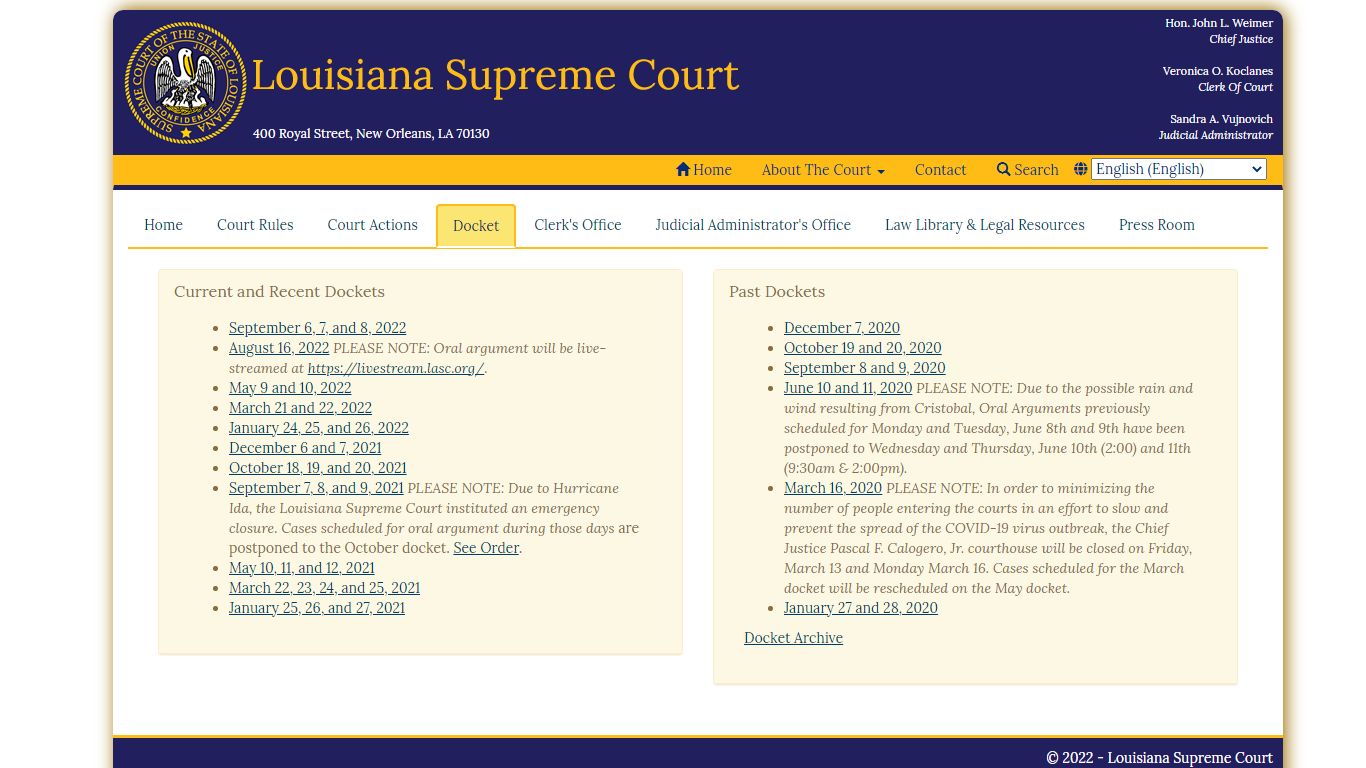1366x768 pixels.
Task: Click the 2022 copyright footer text
Action: [x=1159, y=758]
